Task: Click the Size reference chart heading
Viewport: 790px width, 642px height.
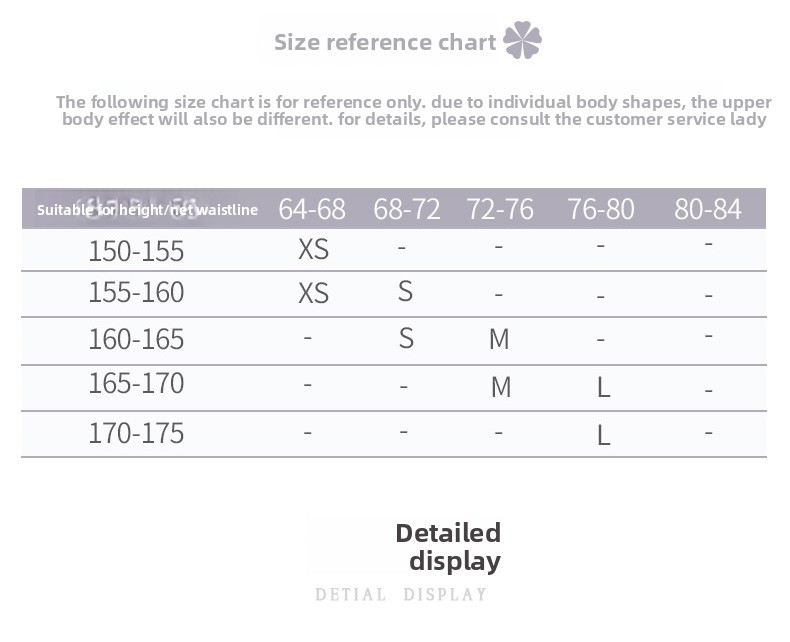Action: (x=385, y=42)
